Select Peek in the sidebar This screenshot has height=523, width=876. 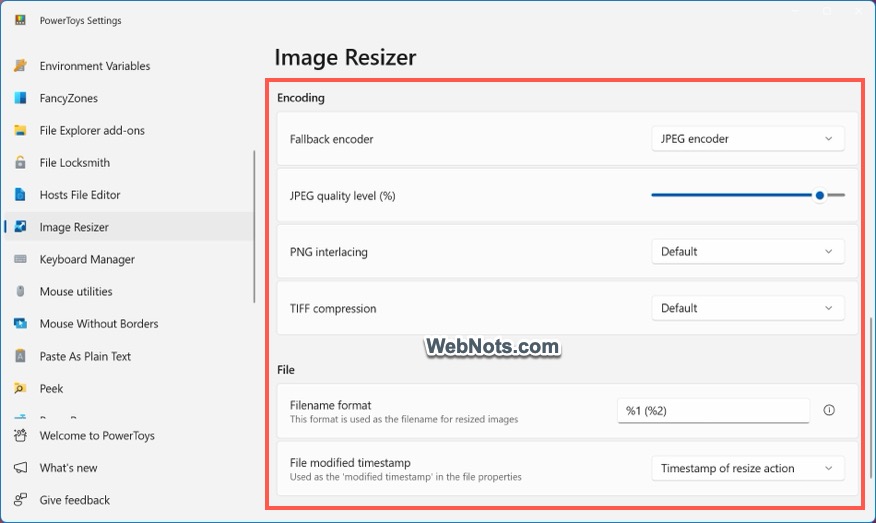tap(128, 388)
